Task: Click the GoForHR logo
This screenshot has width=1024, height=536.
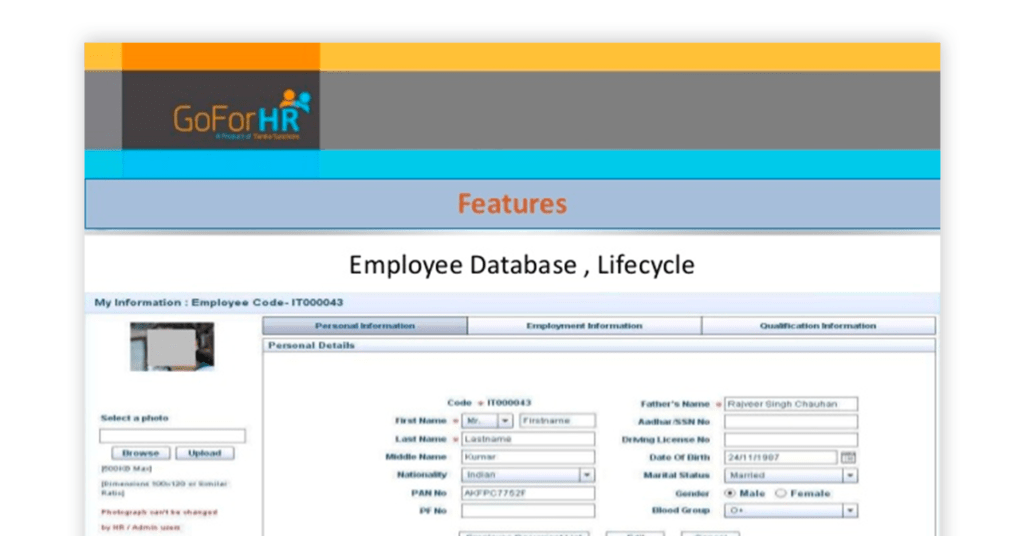Action: [242, 115]
